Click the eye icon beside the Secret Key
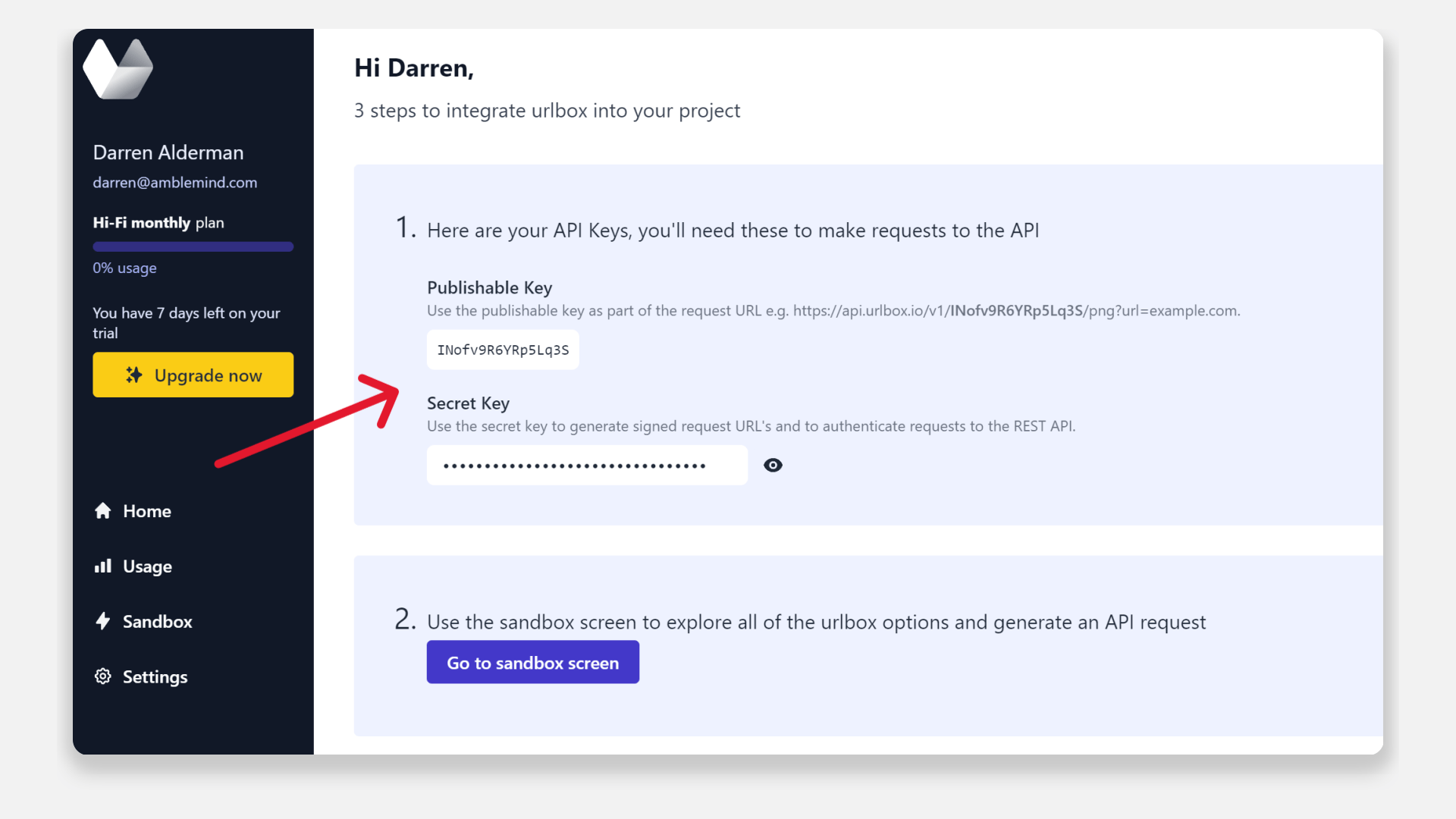The width and height of the screenshot is (1456, 819). (773, 465)
